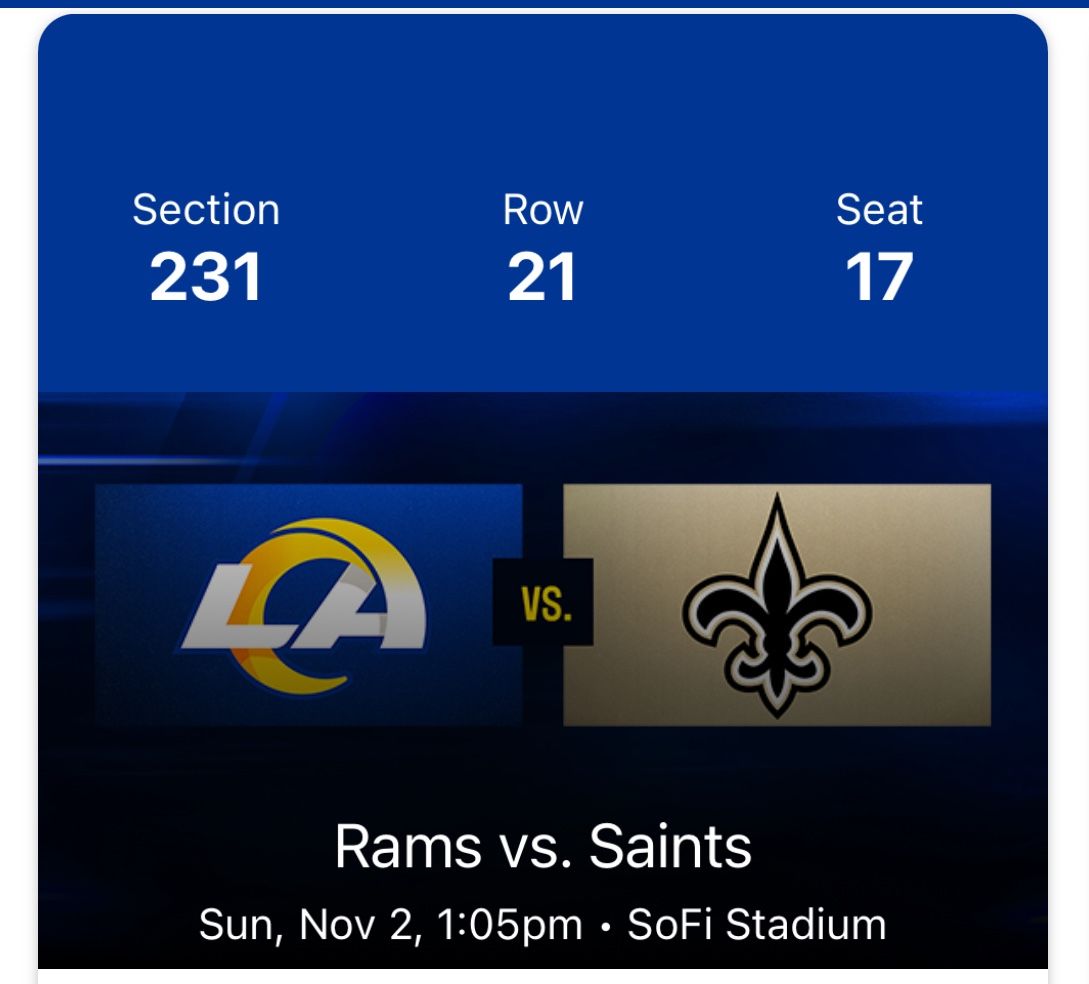The width and height of the screenshot is (1089, 984).
Task: Click row number 21
Action: click(543, 277)
